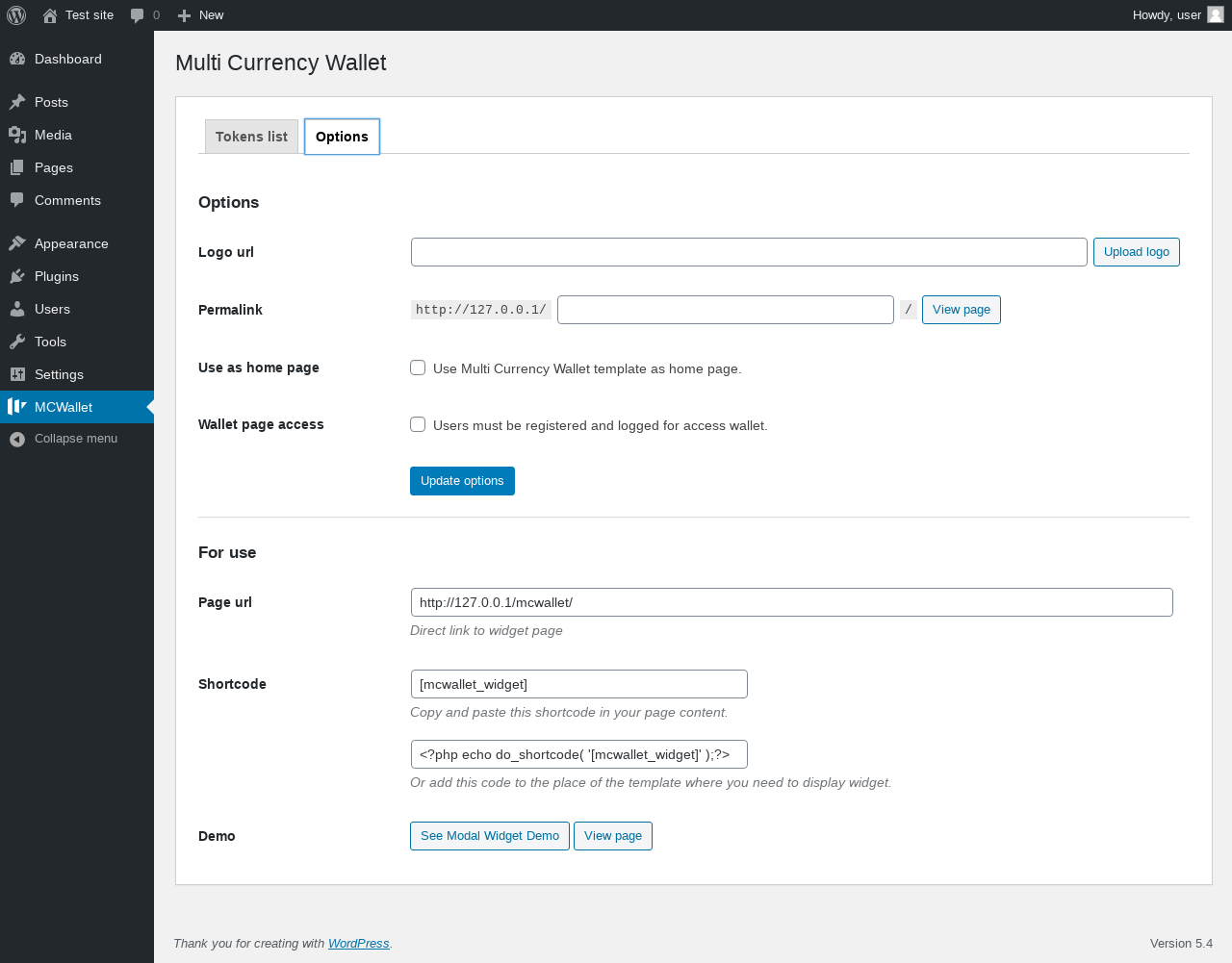
Task: Click the user avatar in the top bar
Action: [1216, 14]
